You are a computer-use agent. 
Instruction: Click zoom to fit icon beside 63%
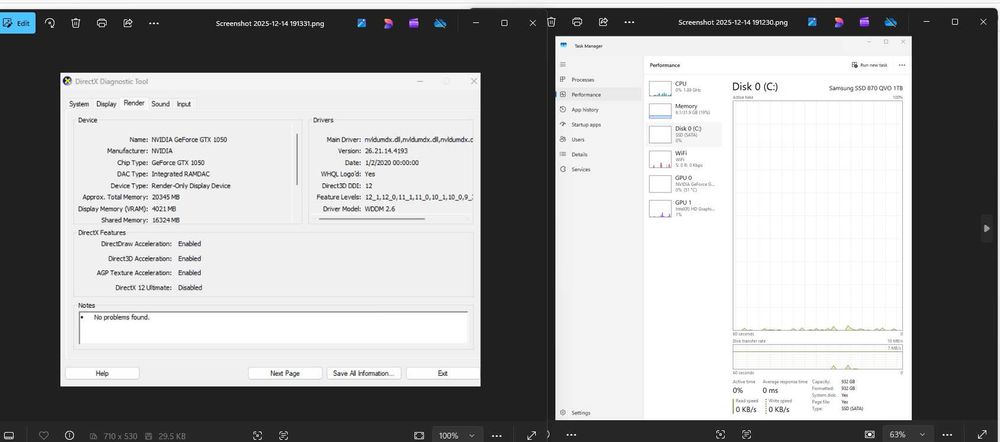870,434
